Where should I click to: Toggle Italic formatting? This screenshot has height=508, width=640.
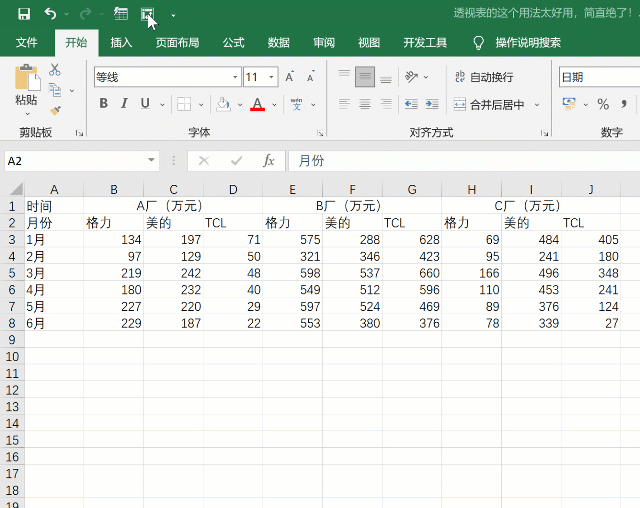124,104
